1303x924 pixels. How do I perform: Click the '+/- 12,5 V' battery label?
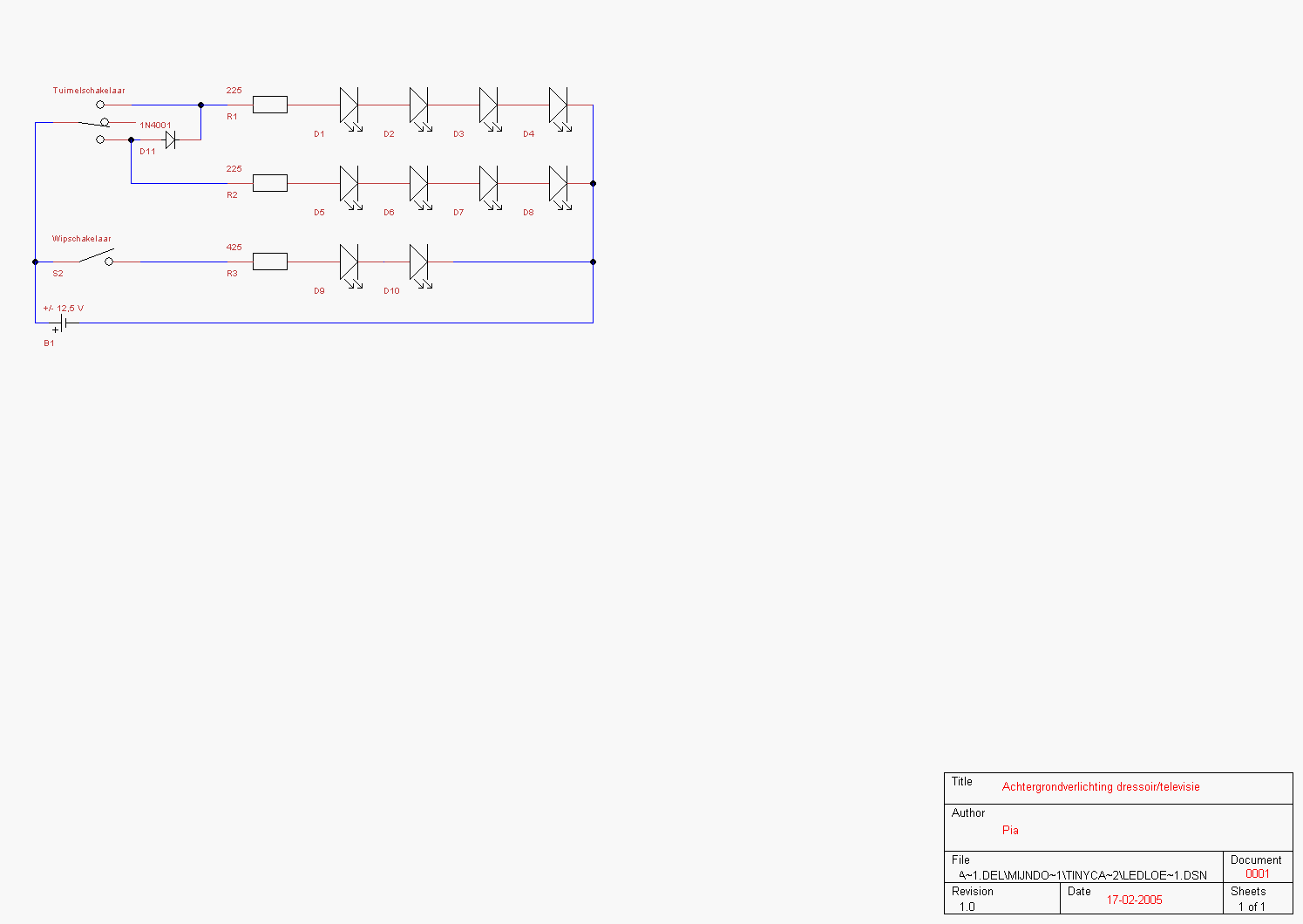(64, 309)
